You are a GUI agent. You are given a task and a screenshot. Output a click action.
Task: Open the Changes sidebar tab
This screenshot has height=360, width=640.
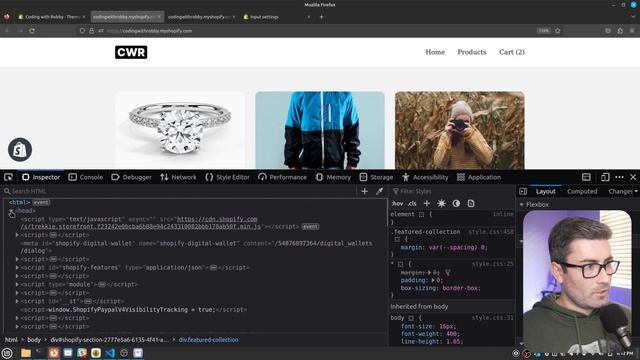tap(620, 191)
